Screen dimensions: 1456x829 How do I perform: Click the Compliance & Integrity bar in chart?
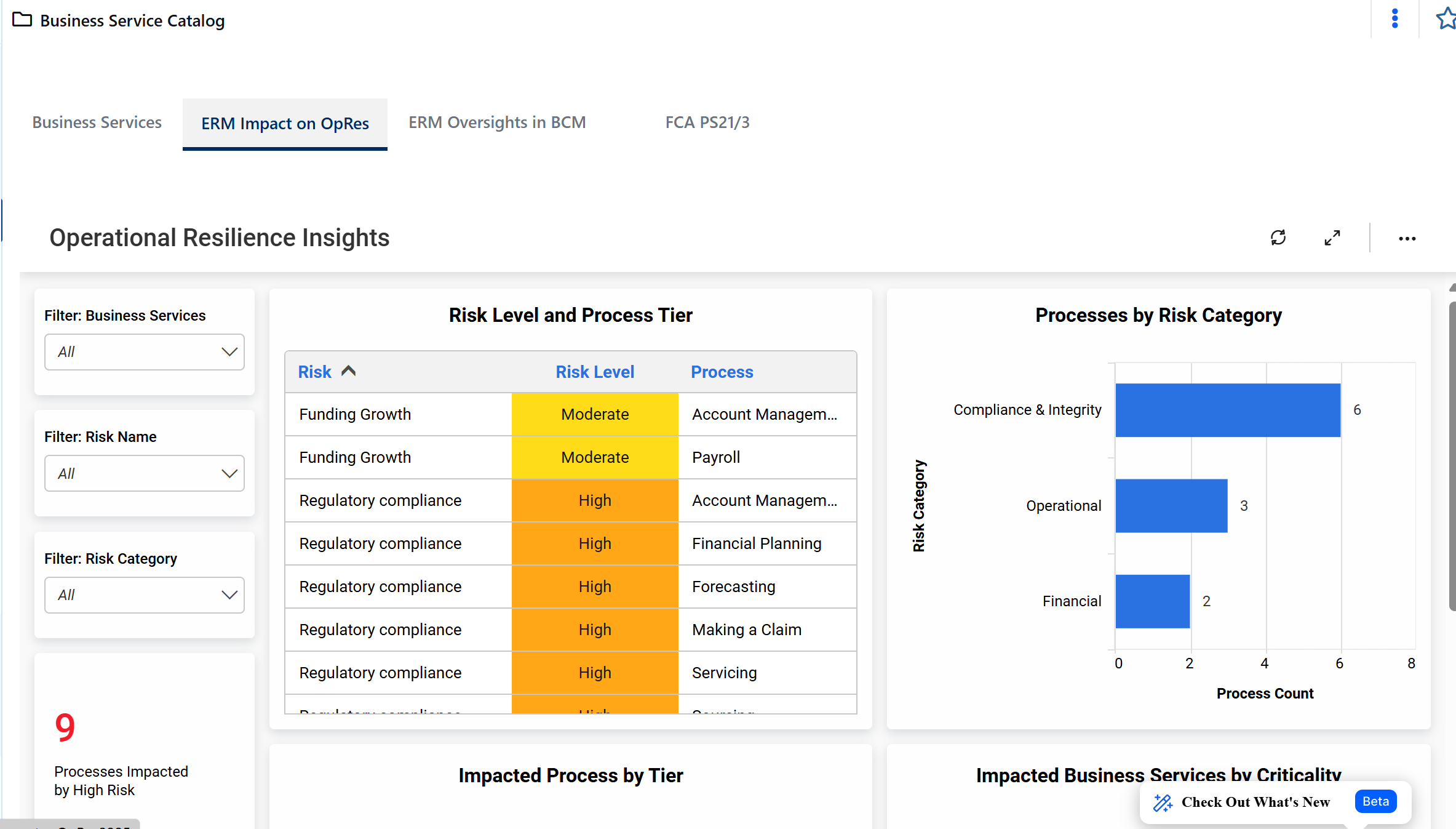click(1227, 410)
